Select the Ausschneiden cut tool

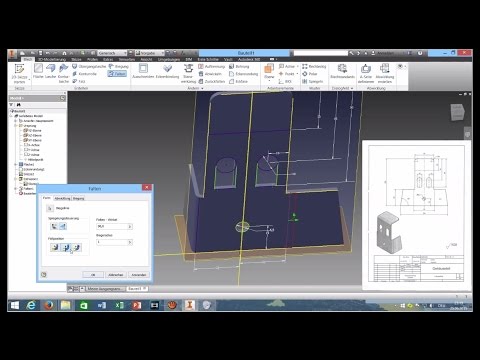point(143,71)
